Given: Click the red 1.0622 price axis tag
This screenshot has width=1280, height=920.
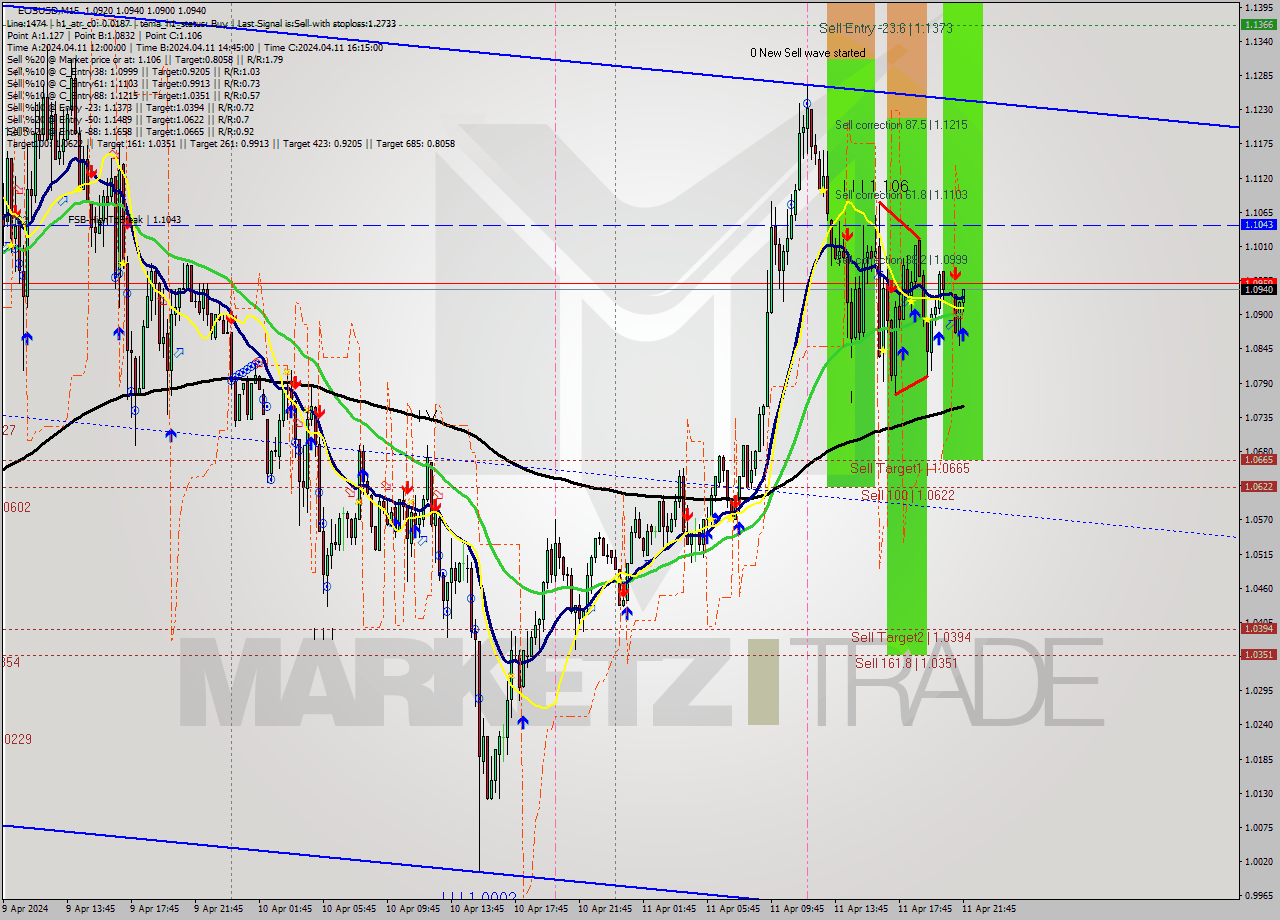Looking at the screenshot, I should [x=1258, y=486].
